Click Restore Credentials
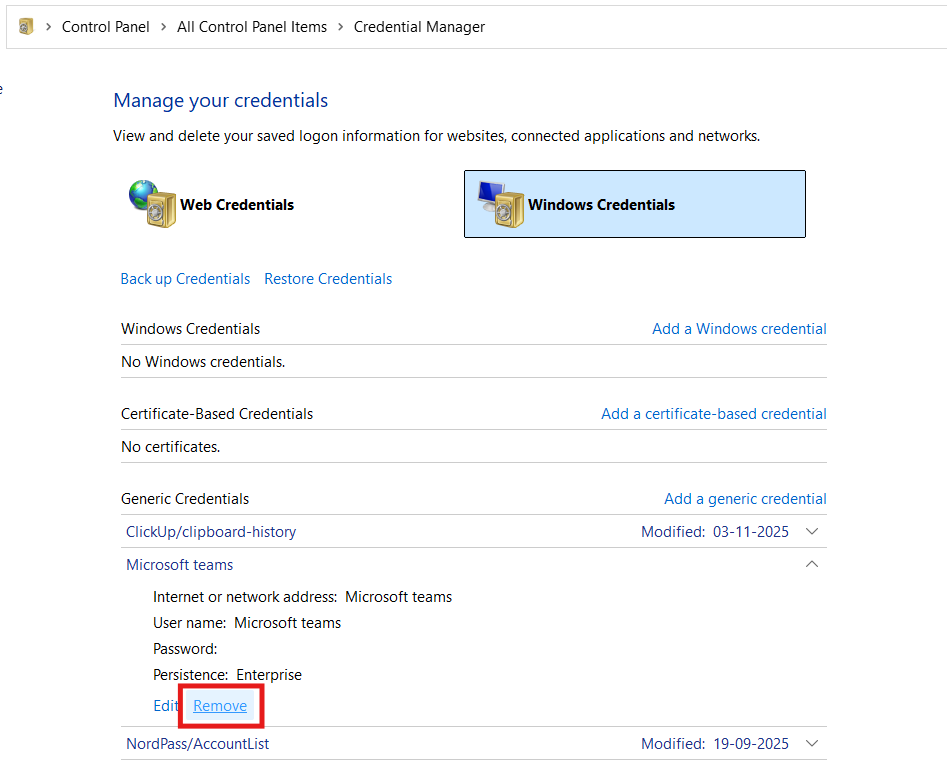Image resolution: width=947 pixels, height=770 pixels. coord(327,278)
